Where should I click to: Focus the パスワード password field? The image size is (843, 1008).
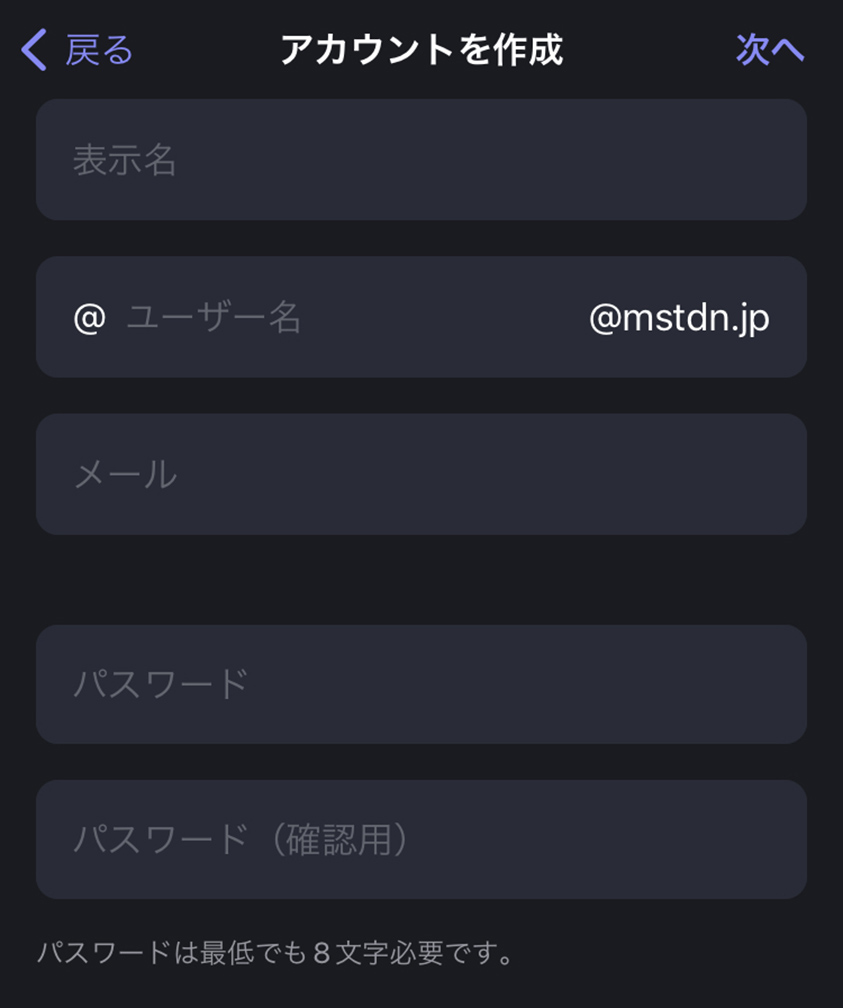point(421,684)
